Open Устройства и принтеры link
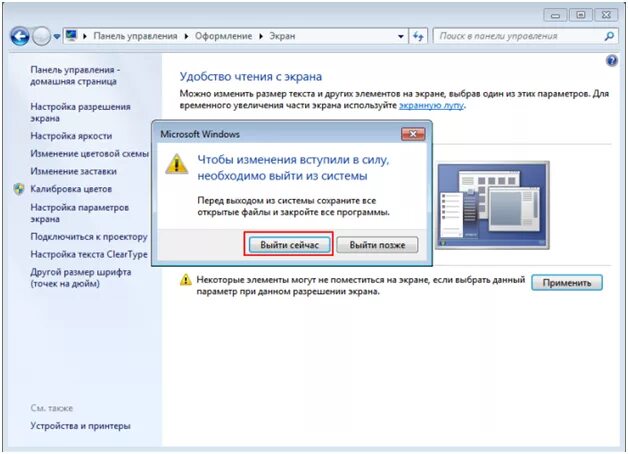 pyautogui.click(x=81, y=426)
